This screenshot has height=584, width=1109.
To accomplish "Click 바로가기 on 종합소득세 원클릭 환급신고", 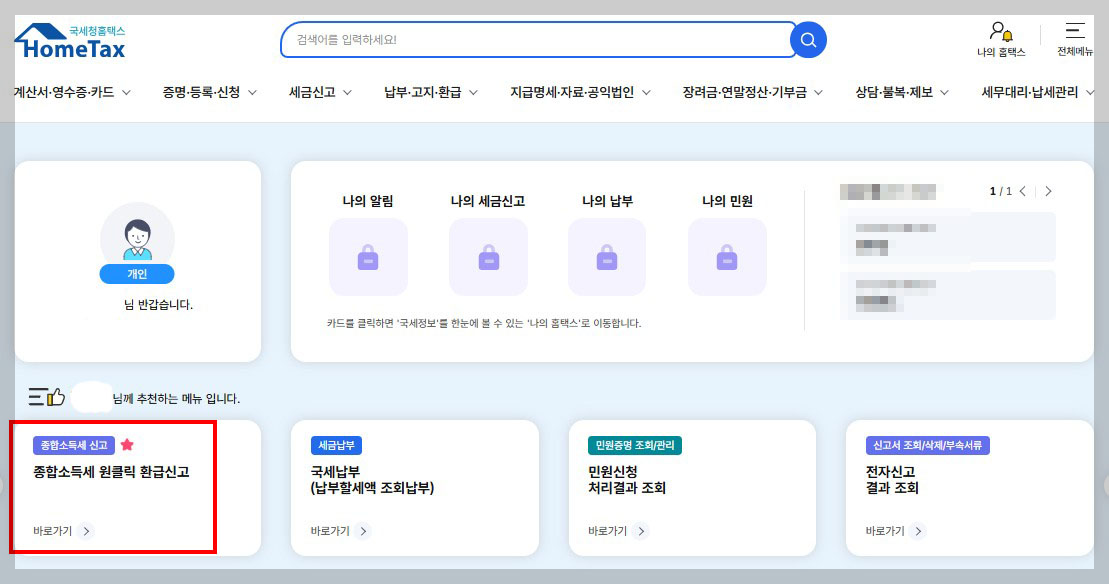I will pos(59,531).
